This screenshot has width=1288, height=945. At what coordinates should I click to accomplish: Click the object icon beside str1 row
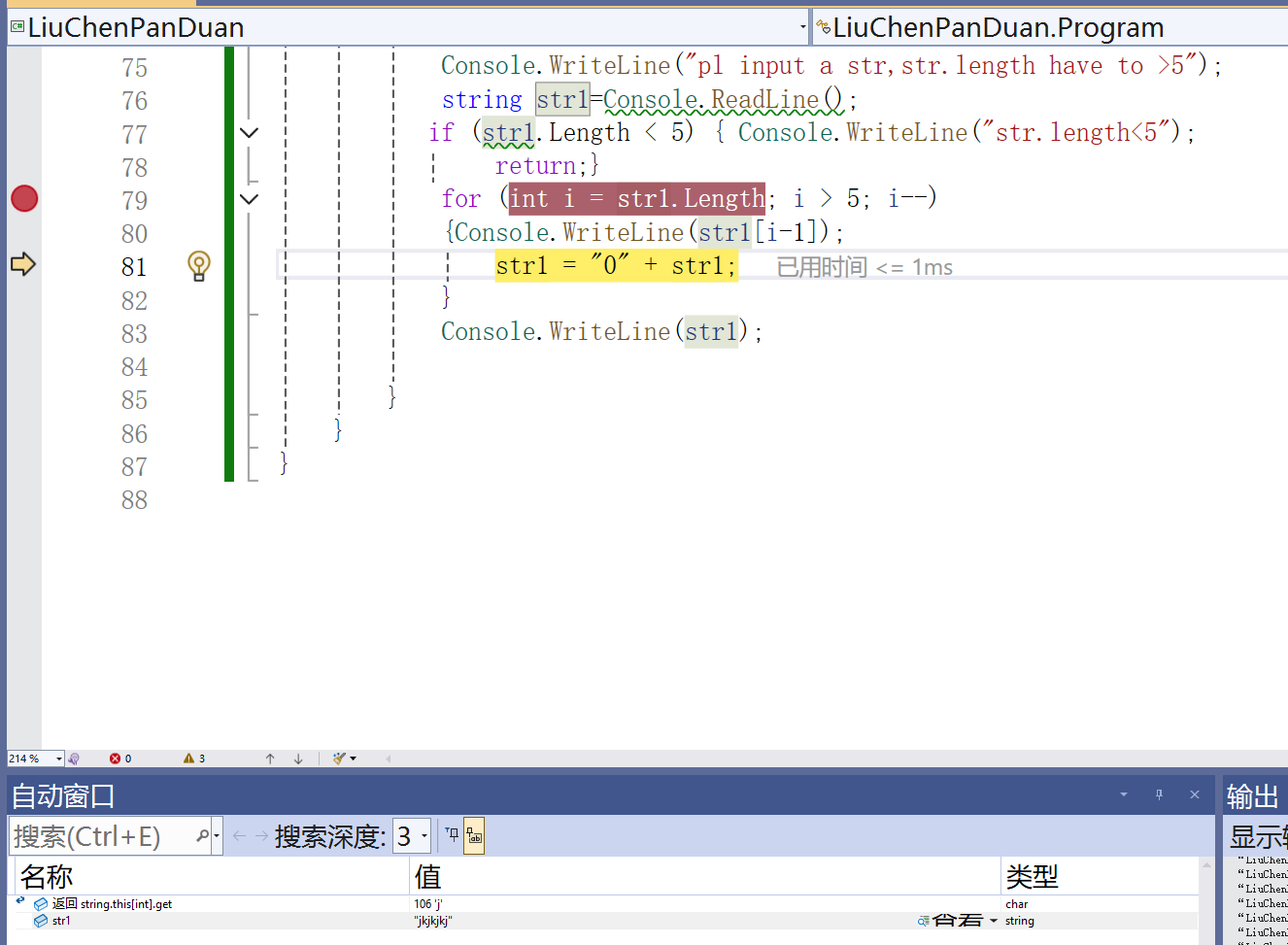[x=41, y=921]
